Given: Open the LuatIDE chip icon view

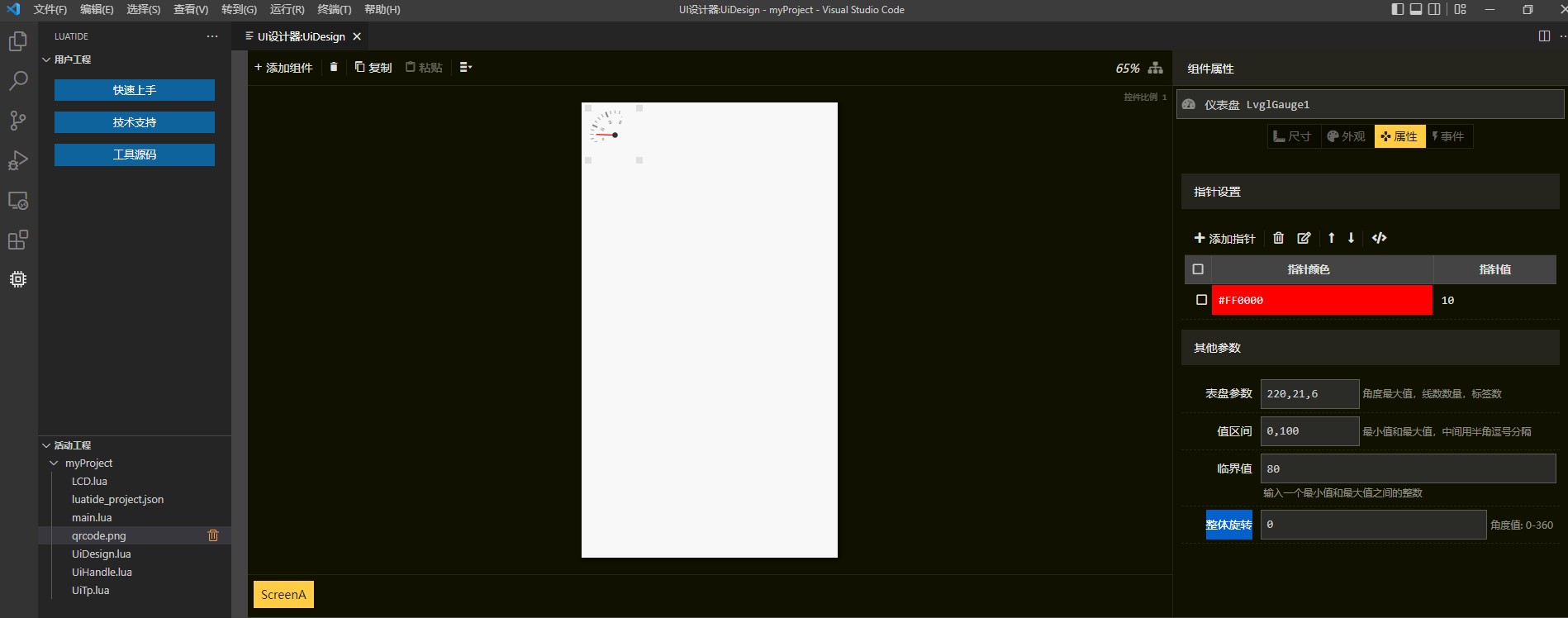Looking at the screenshot, I should [18, 279].
